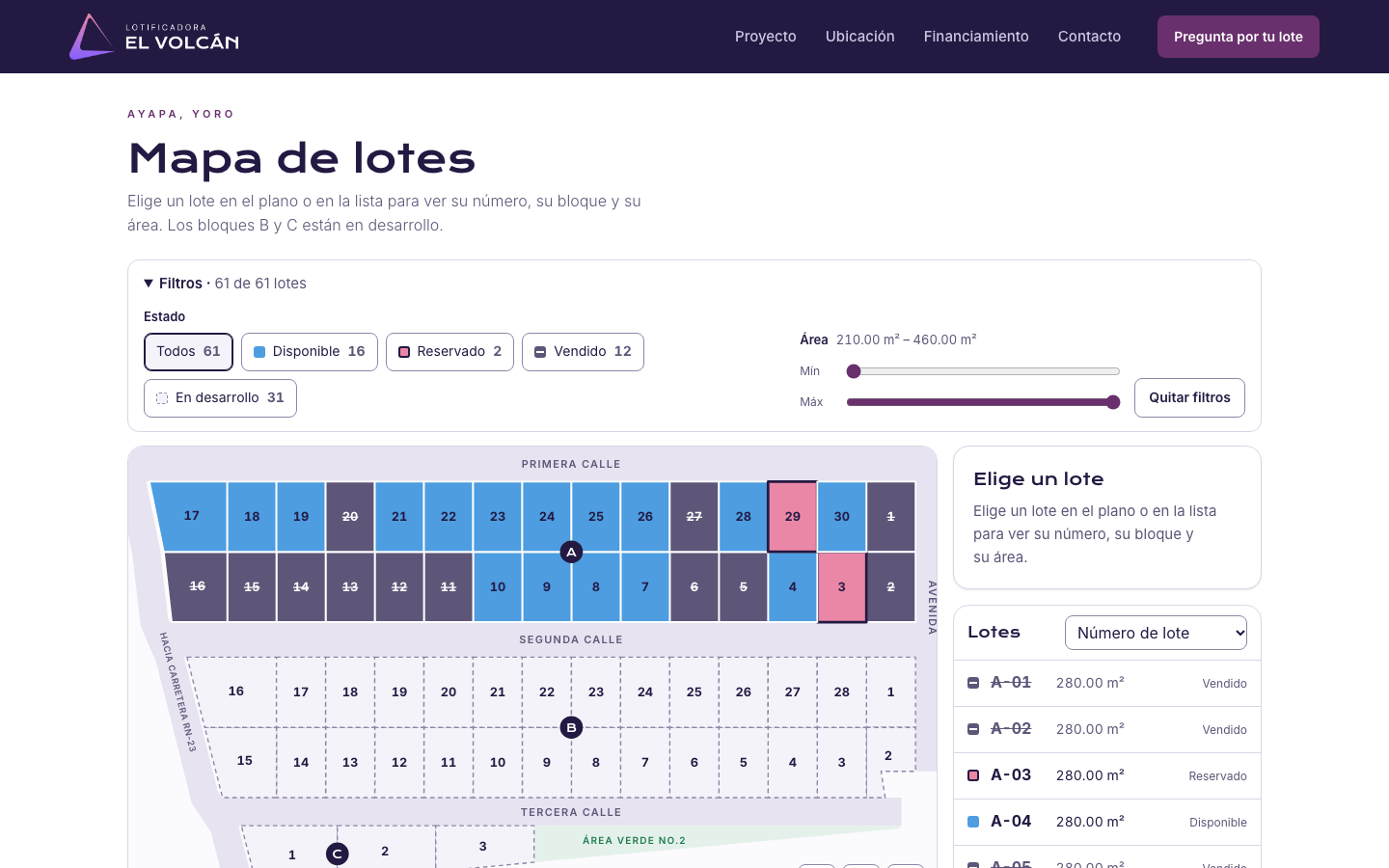Click block C marker on map
The image size is (1389, 868).
click(x=337, y=854)
